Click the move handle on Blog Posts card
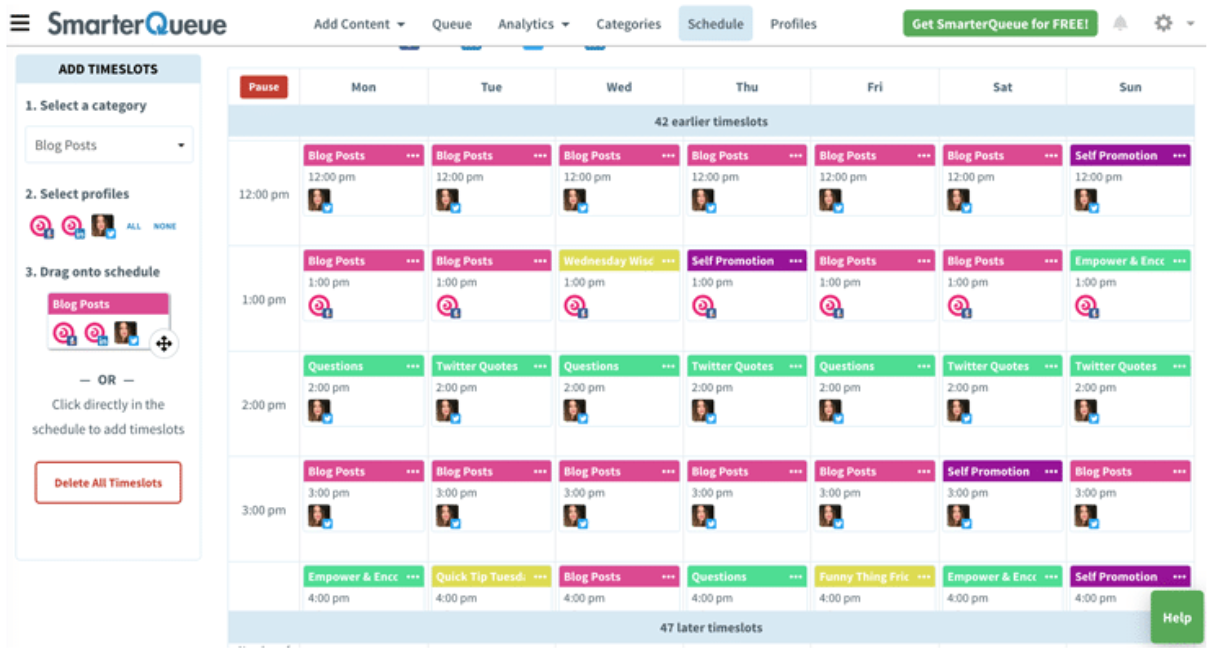Screen dimensions: 1218x654 [x=164, y=344]
